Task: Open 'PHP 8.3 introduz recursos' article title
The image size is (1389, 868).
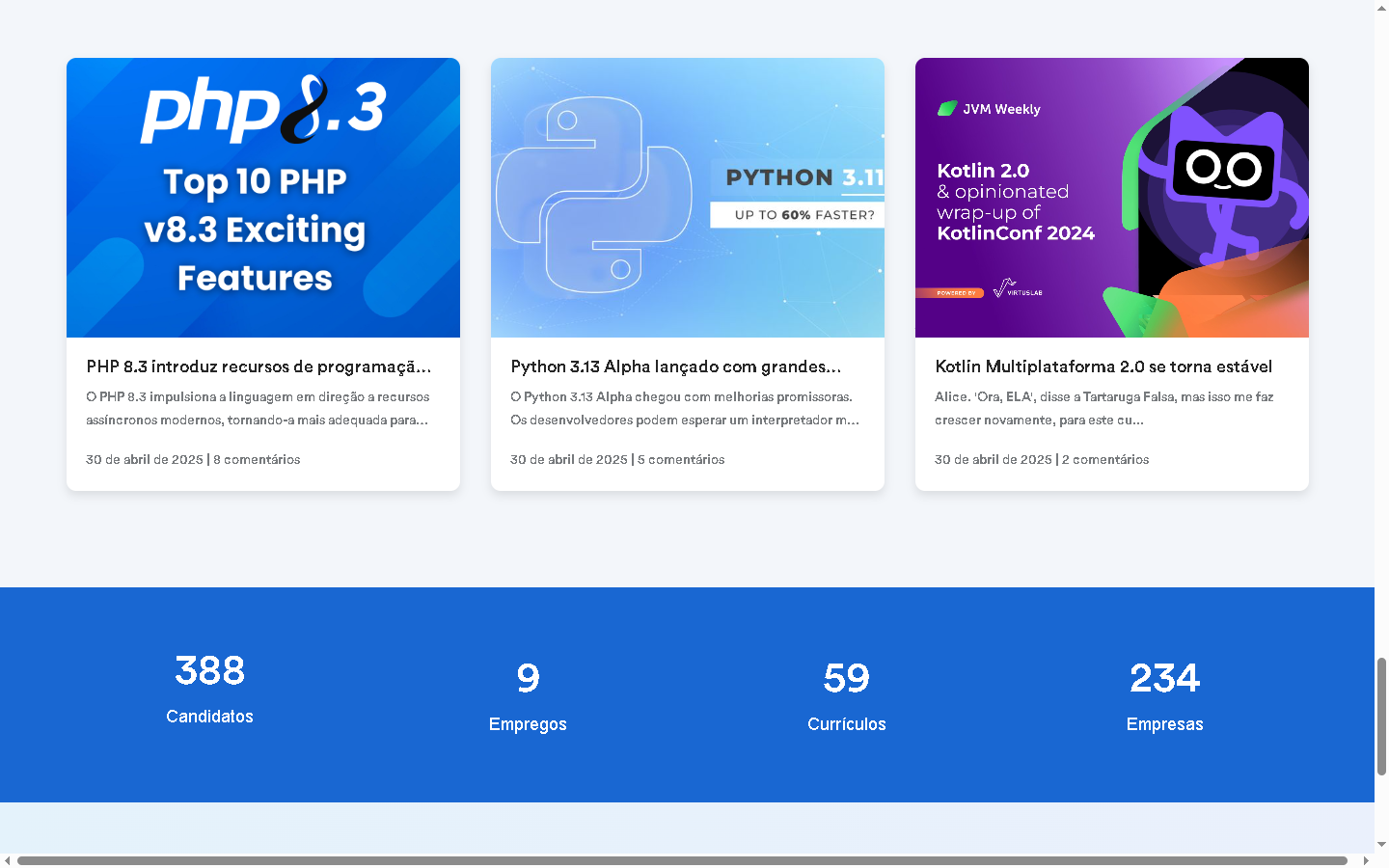Action: click(x=259, y=366)
